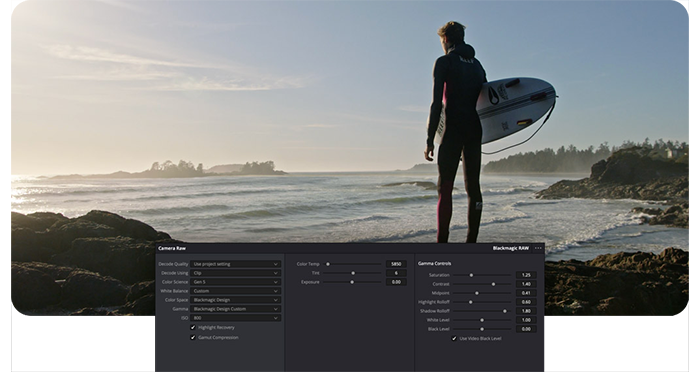This screenshot has height=372, width=700.
Task: Click the Gamma Controls heading
Action: coord(434,263)
